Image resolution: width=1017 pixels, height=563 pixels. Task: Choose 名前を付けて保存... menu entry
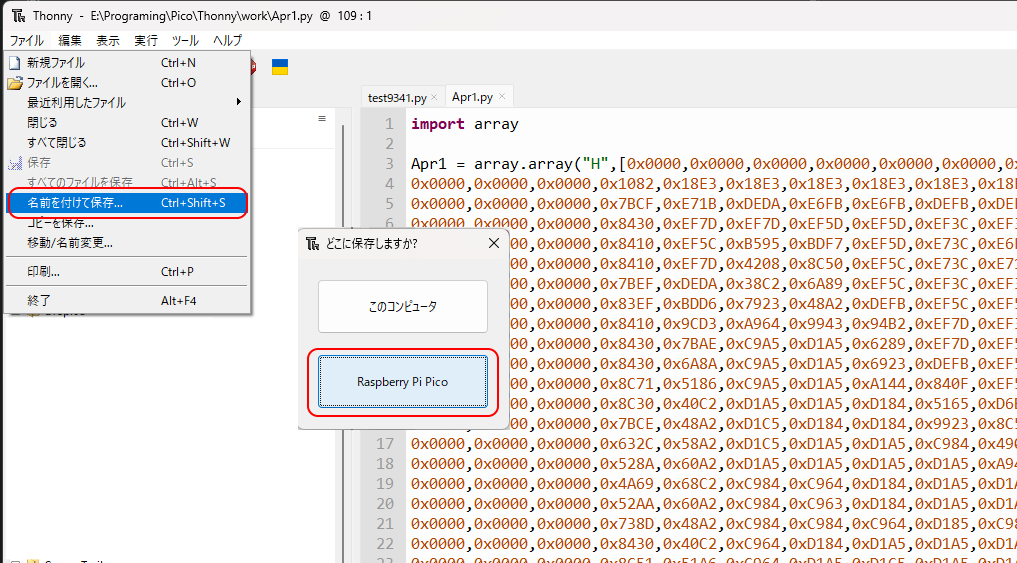click(126, 203)
